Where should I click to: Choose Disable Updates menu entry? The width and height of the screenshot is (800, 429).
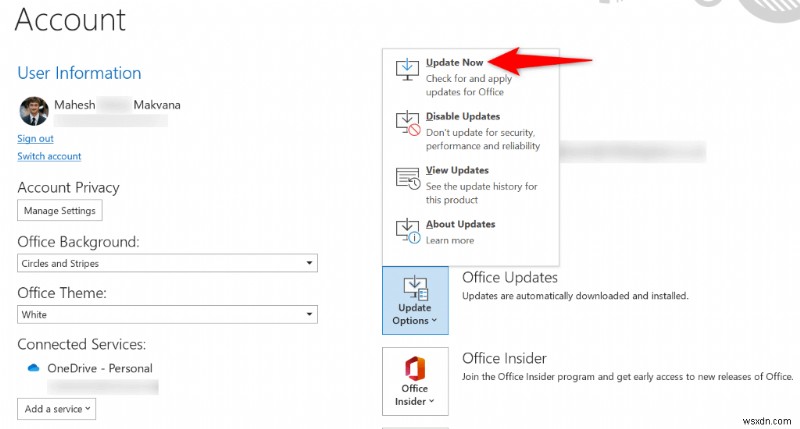[x=470, y=131]
